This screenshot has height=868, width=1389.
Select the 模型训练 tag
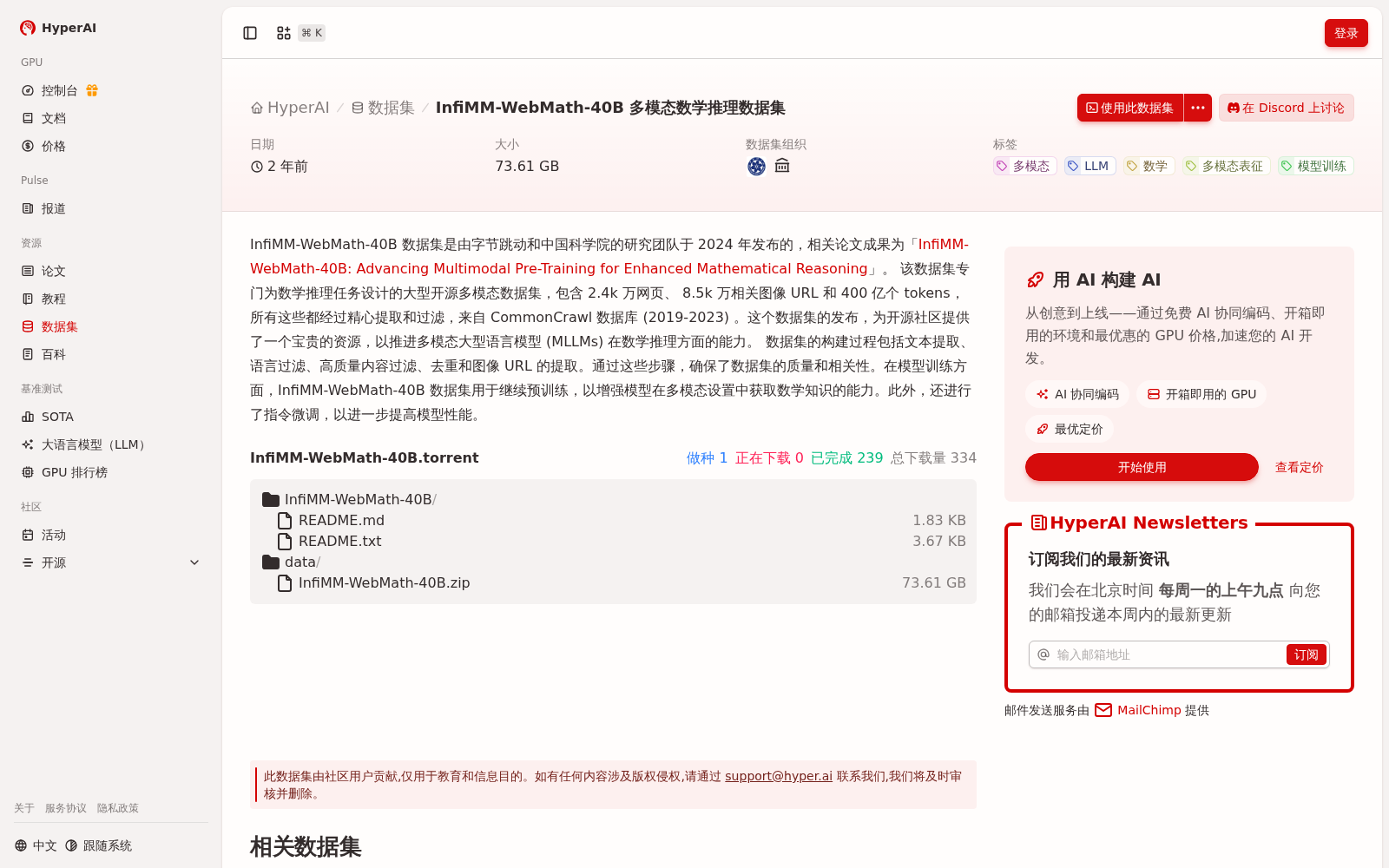(1315, 166)
